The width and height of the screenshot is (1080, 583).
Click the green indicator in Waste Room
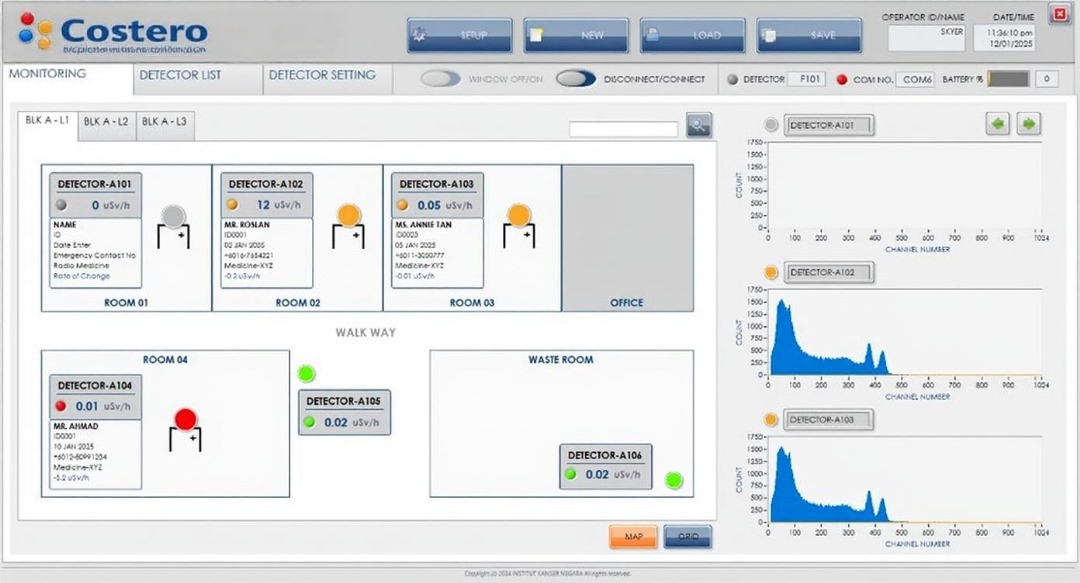674,480
